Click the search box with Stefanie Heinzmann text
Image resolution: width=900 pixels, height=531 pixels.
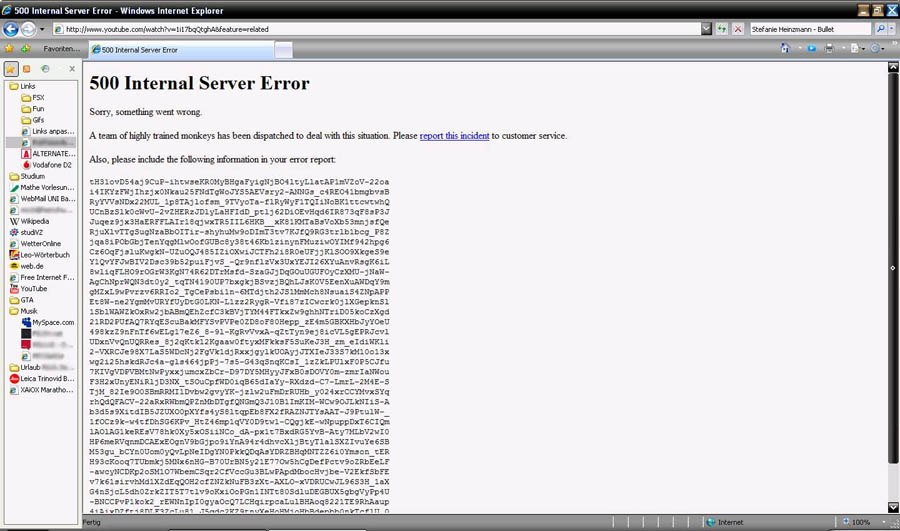point(810,29)
